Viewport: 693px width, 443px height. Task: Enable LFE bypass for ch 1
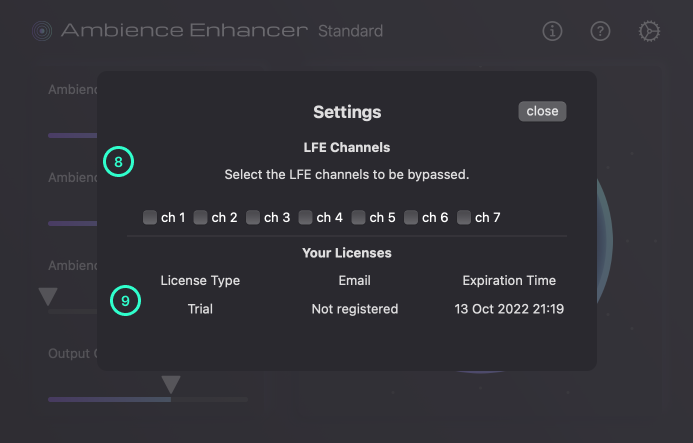(x=150, y=217)
